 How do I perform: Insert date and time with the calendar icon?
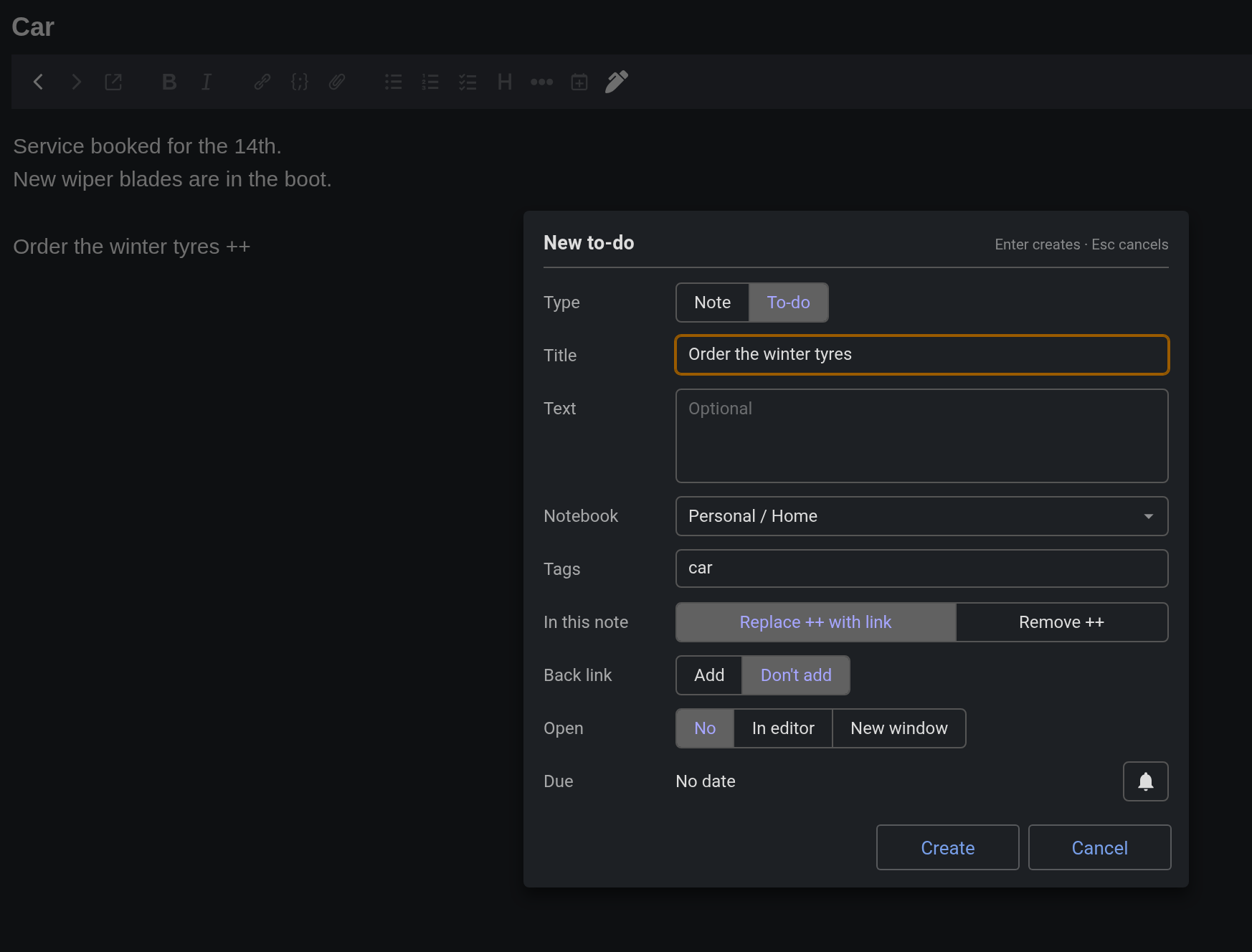579,82
